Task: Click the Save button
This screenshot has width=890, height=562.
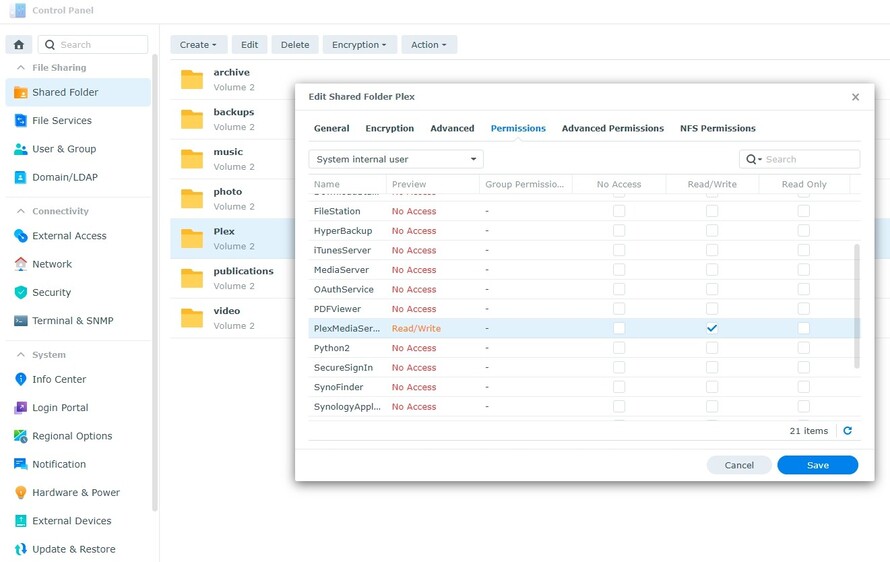Action: (x=817, y=465)
